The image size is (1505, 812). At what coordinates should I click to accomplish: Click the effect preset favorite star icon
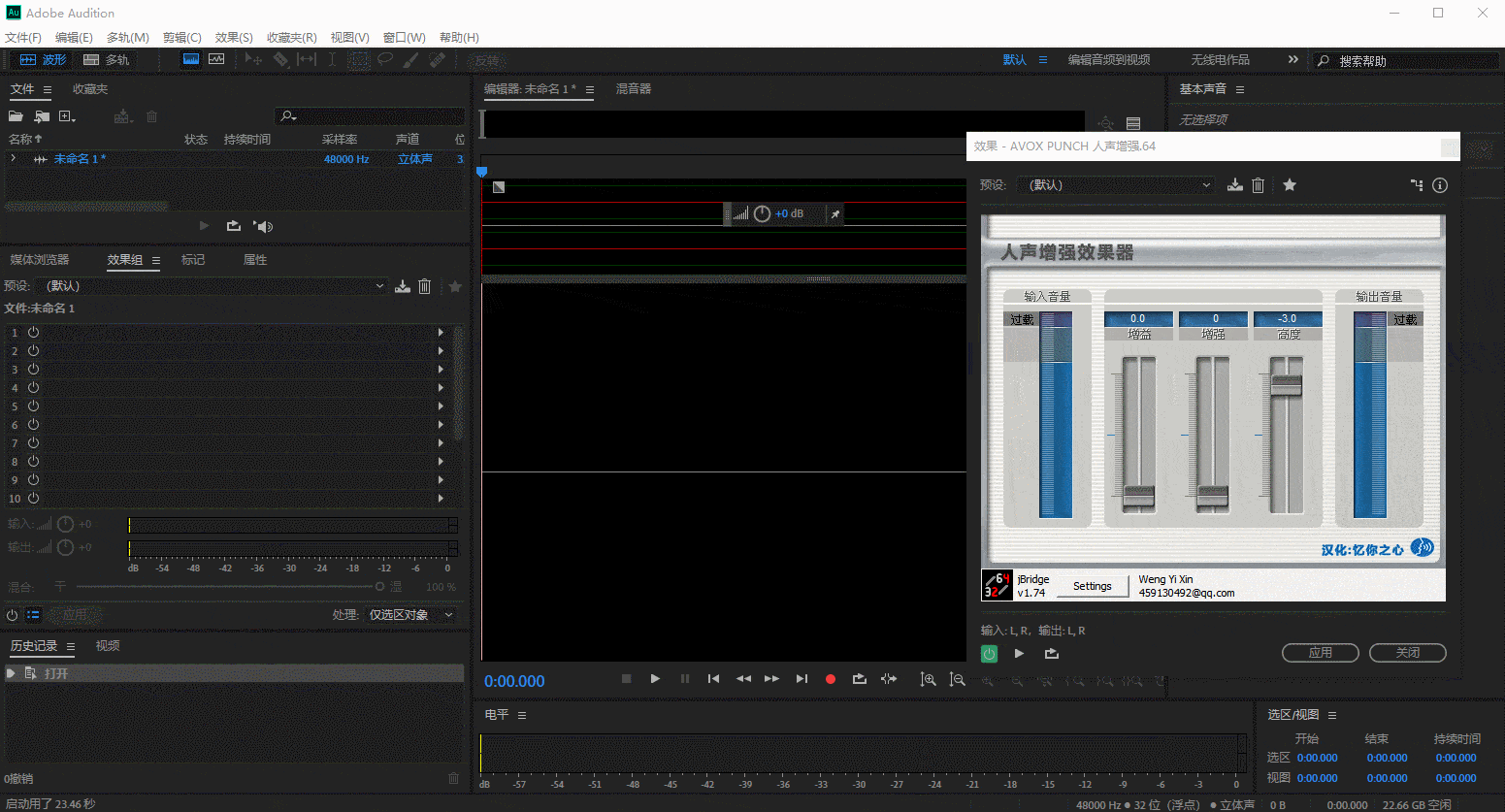tap(1290, 185)
